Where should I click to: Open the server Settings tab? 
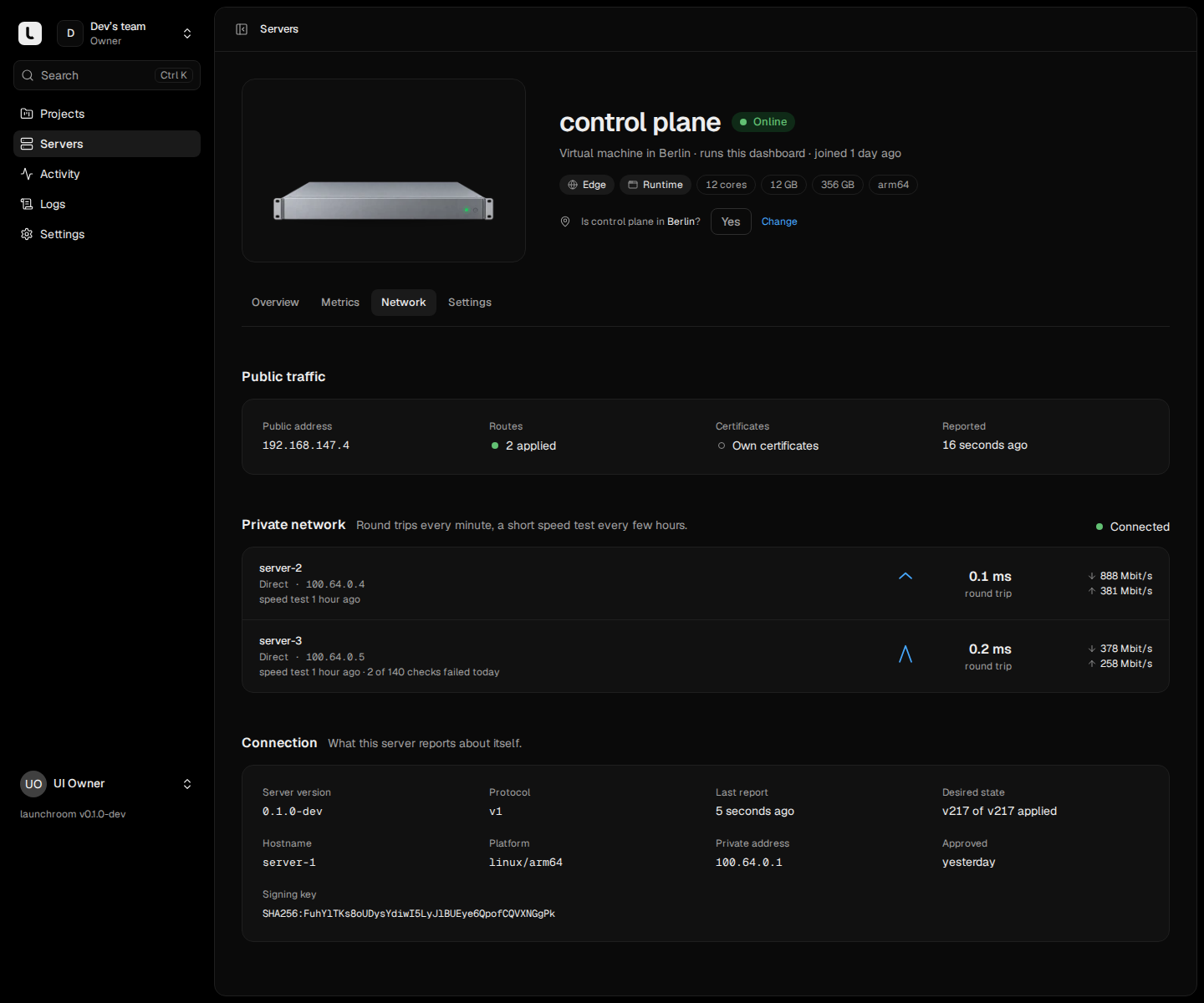tap(470, 303)
